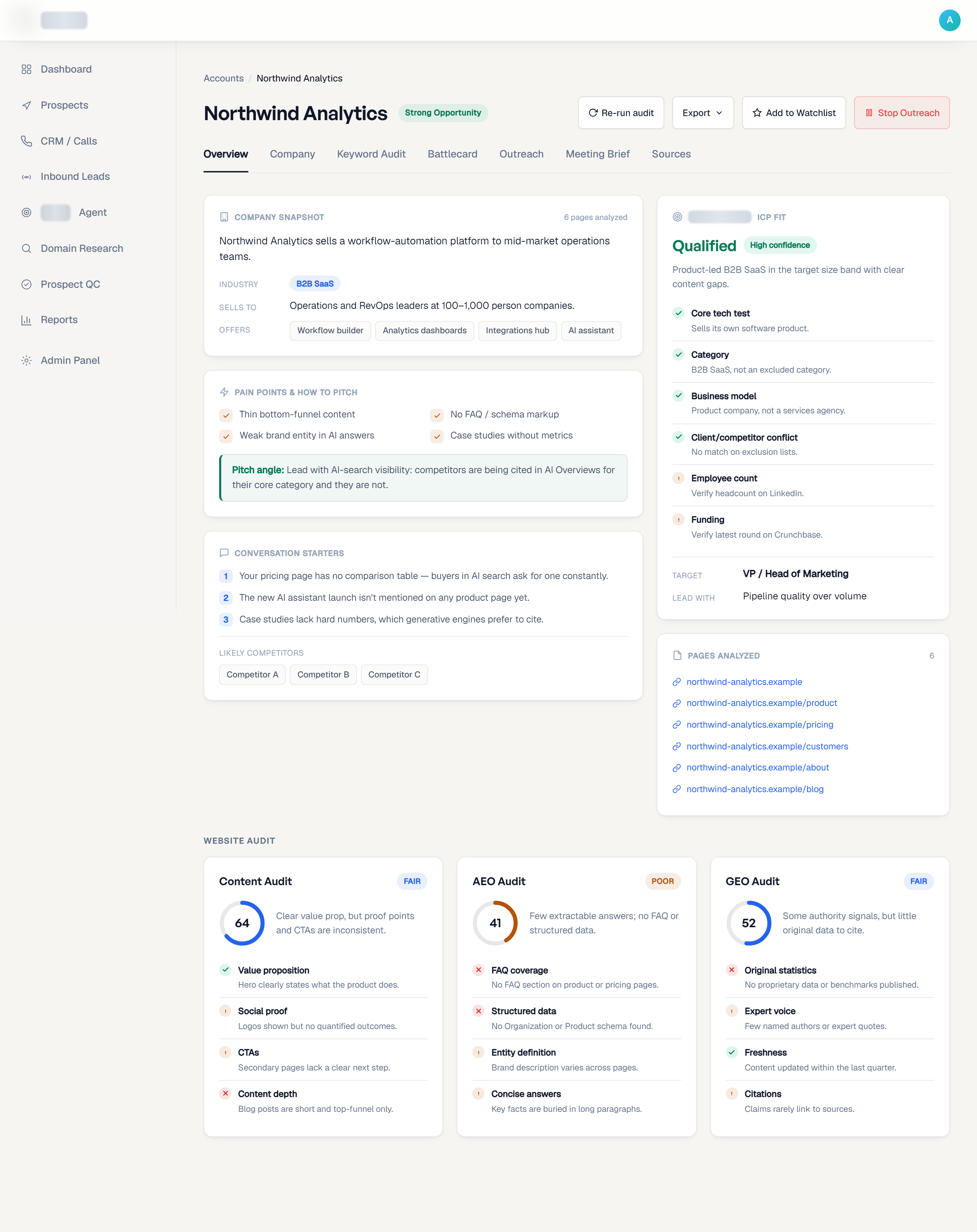The height and width of the screenshot is (1232, 977).
Task: Click the user avatar labeled A
Action: (x=949, y=20)
